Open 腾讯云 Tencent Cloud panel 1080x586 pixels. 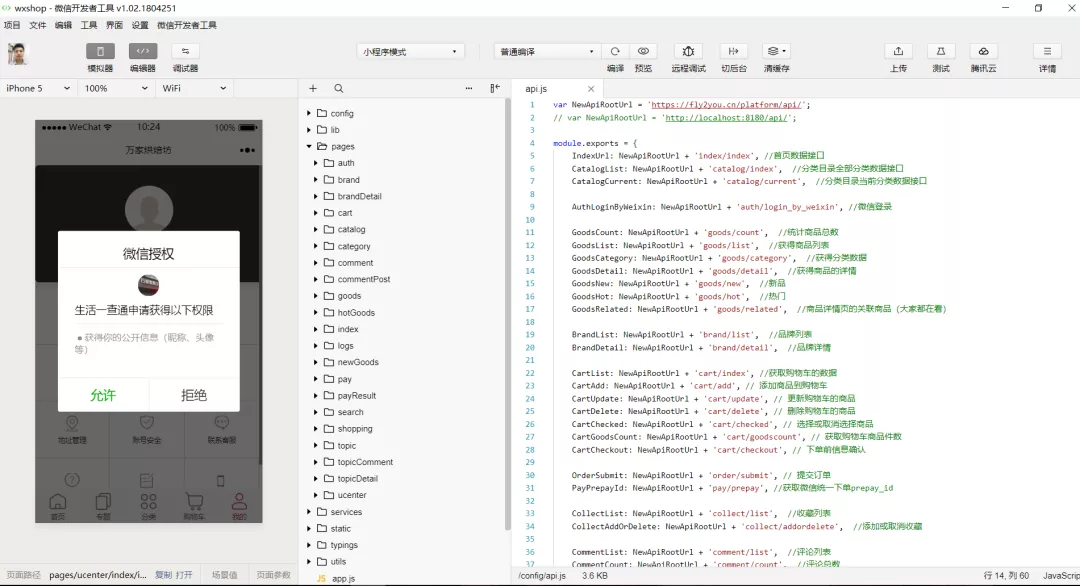[x=983, y=57]
